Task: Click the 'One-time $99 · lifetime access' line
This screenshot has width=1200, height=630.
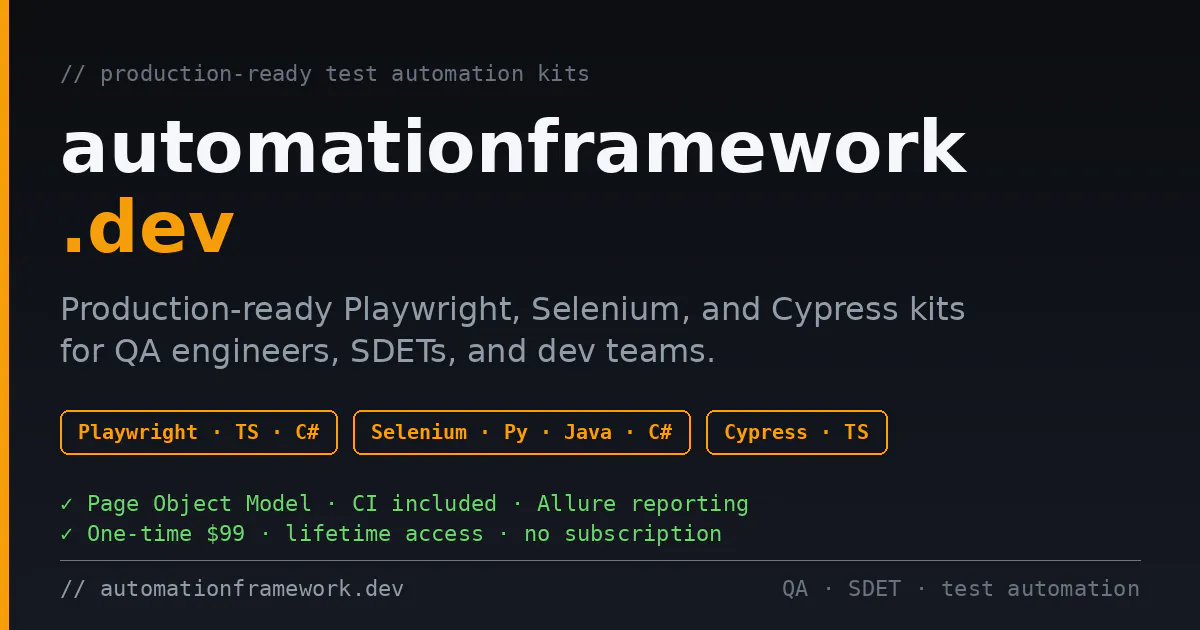Action: click(x=391, y=534)
